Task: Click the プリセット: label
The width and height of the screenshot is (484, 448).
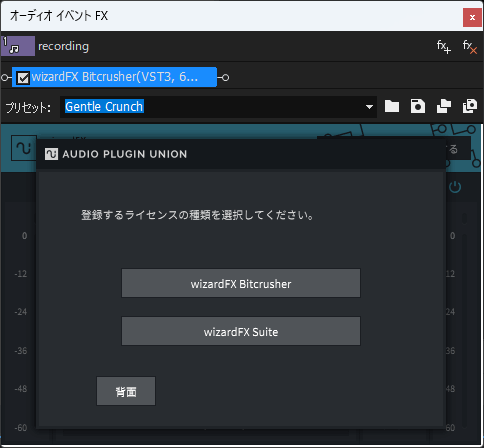Action: (28, 107)
